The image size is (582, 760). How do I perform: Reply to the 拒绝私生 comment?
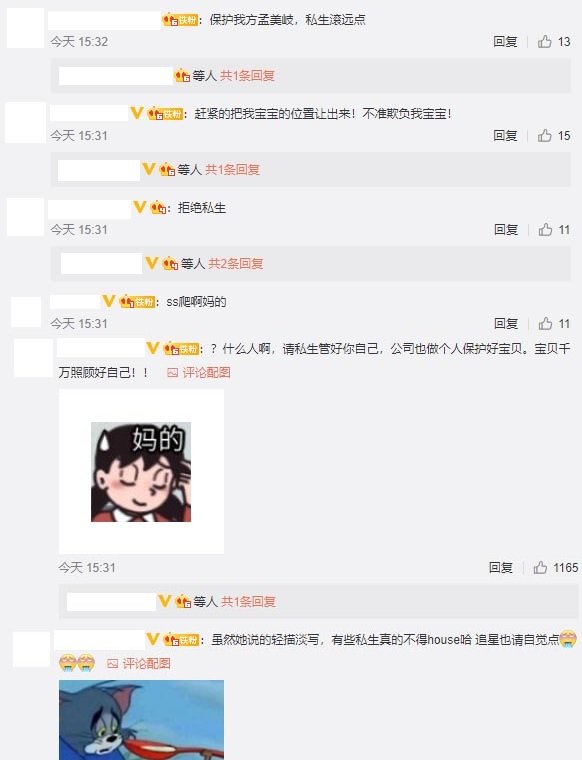click(x=506, y=230)
